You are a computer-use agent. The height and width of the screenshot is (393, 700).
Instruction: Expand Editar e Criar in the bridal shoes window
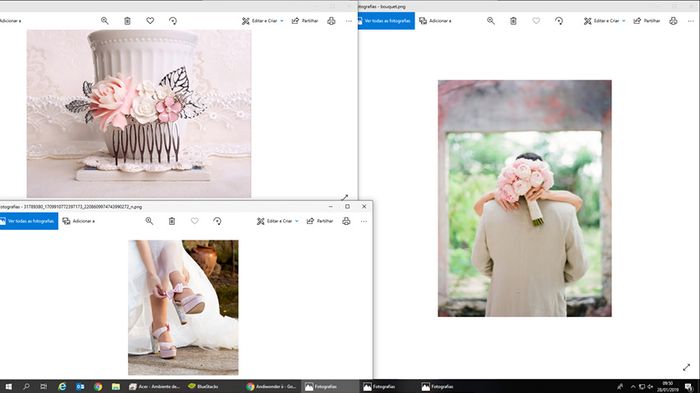pyautogui.click(x=278, y=221)
